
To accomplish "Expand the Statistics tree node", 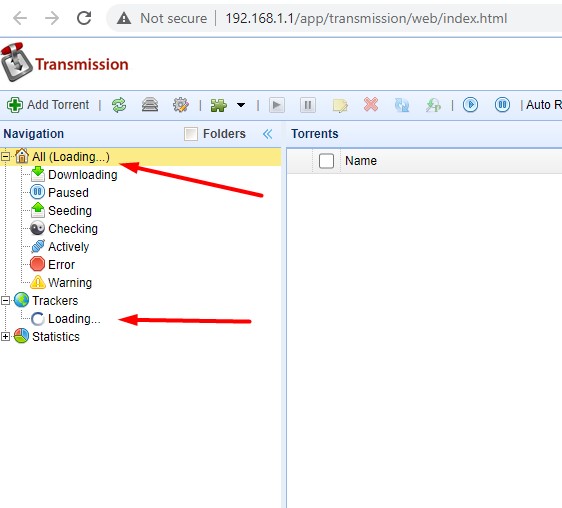I will (x=5, y=336).
